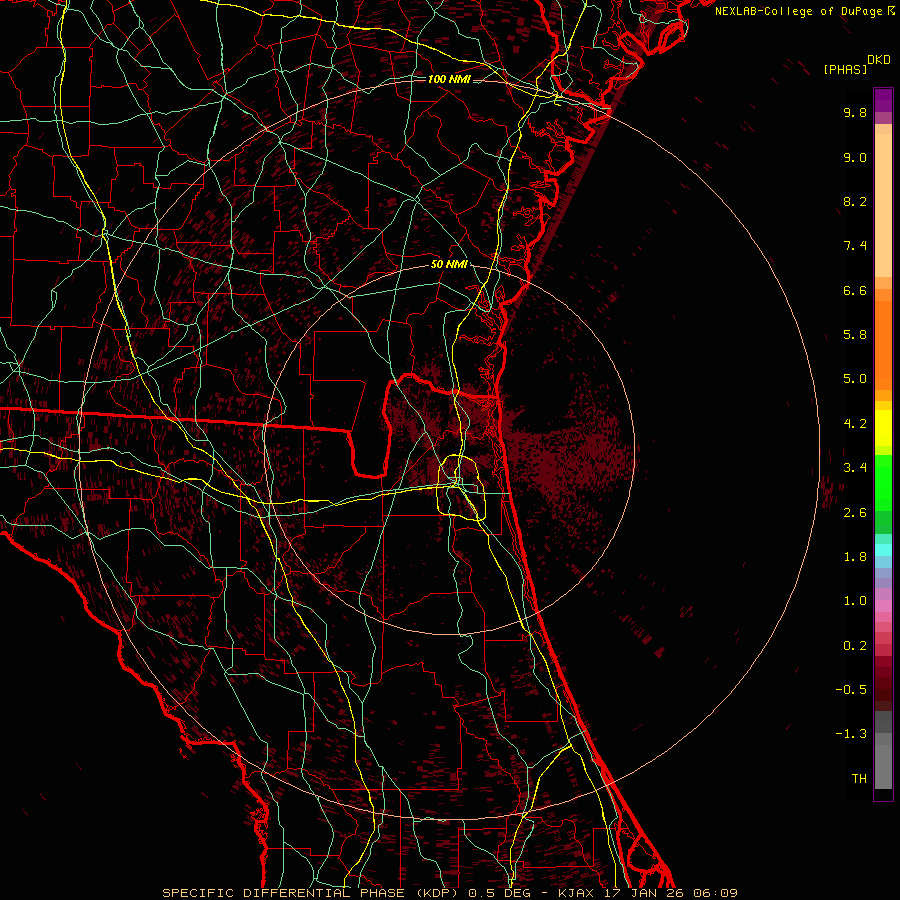
Task: Select the gray TH threshold swatch
Action: pyautogui.click(x=883, y=778)
